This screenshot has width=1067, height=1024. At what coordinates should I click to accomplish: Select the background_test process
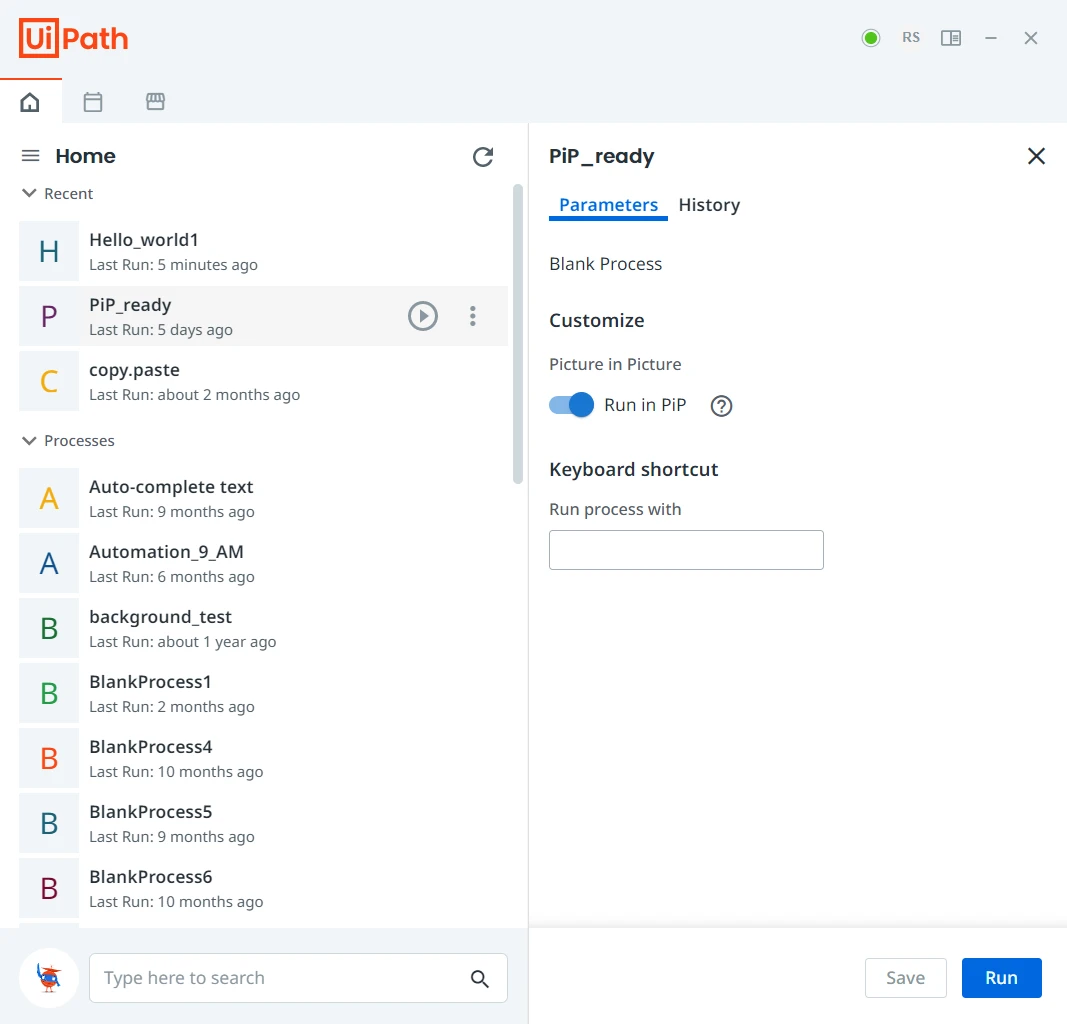(263, 628)
